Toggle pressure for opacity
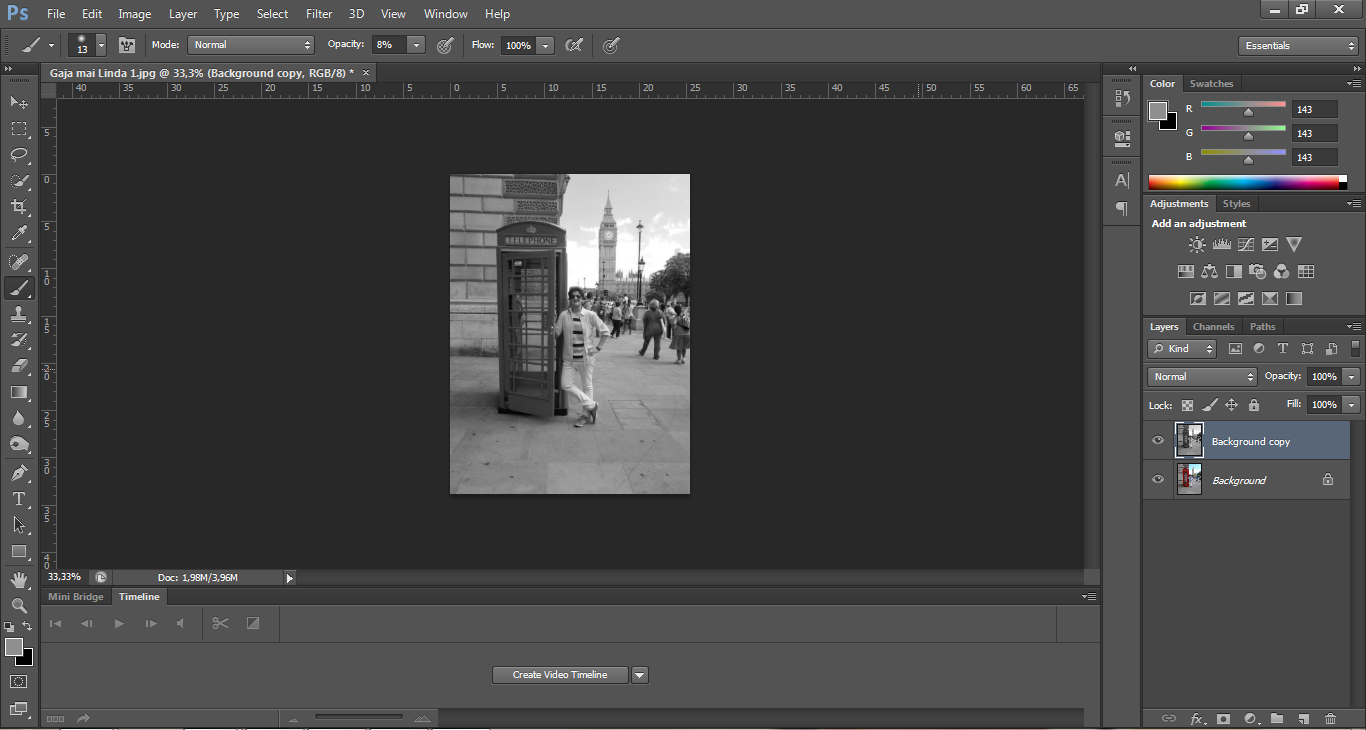The height and width of the screenshot is (730, 1366). point(445,45)
